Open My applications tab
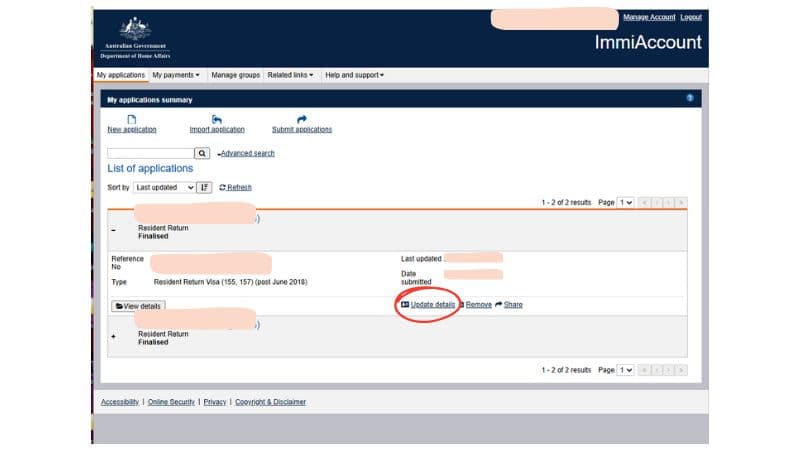The image size is (800, 450). [x=121, y=75]
